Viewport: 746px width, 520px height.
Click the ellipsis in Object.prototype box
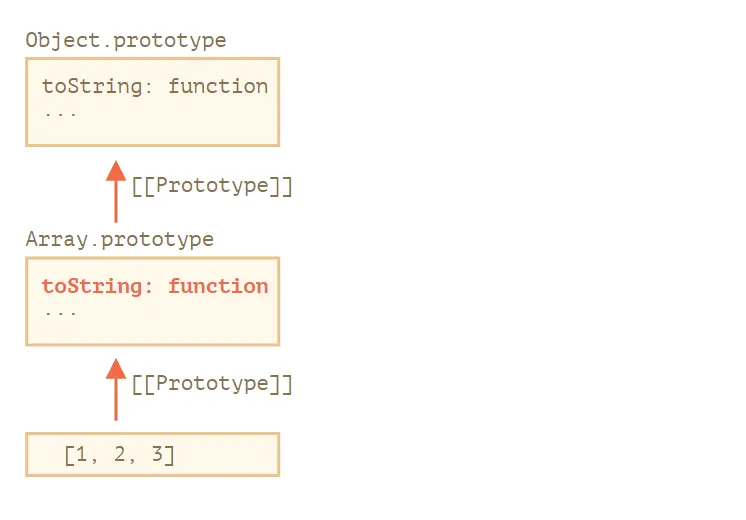[x=60, y=114]
